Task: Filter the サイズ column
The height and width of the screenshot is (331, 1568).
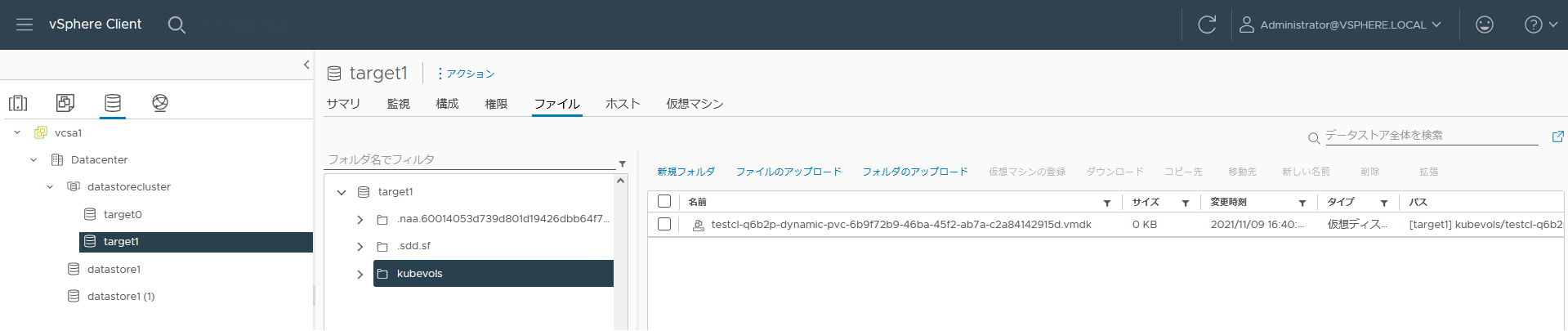Action: (x=1186, y=203)
